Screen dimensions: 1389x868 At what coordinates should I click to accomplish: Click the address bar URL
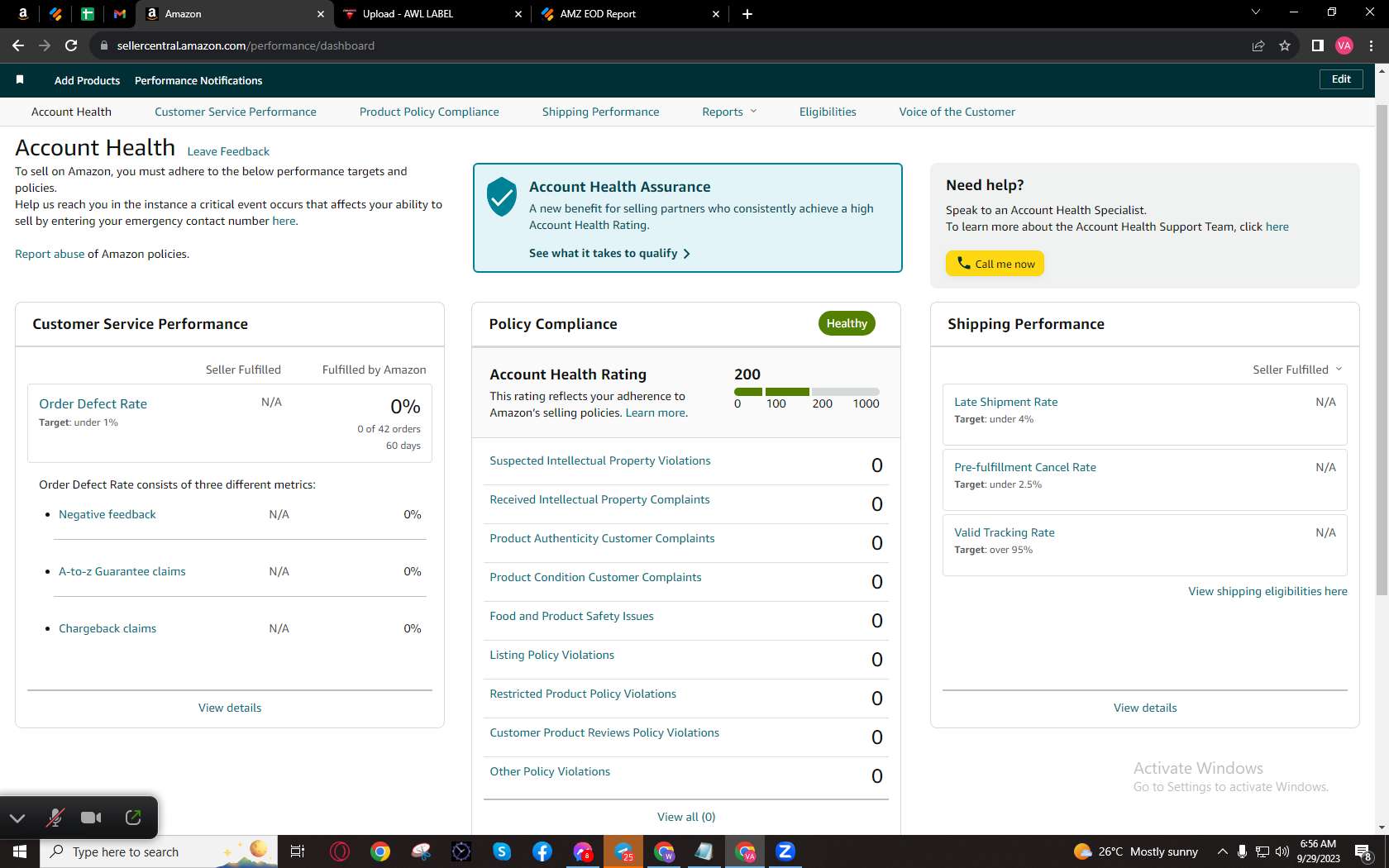[246, 45]
